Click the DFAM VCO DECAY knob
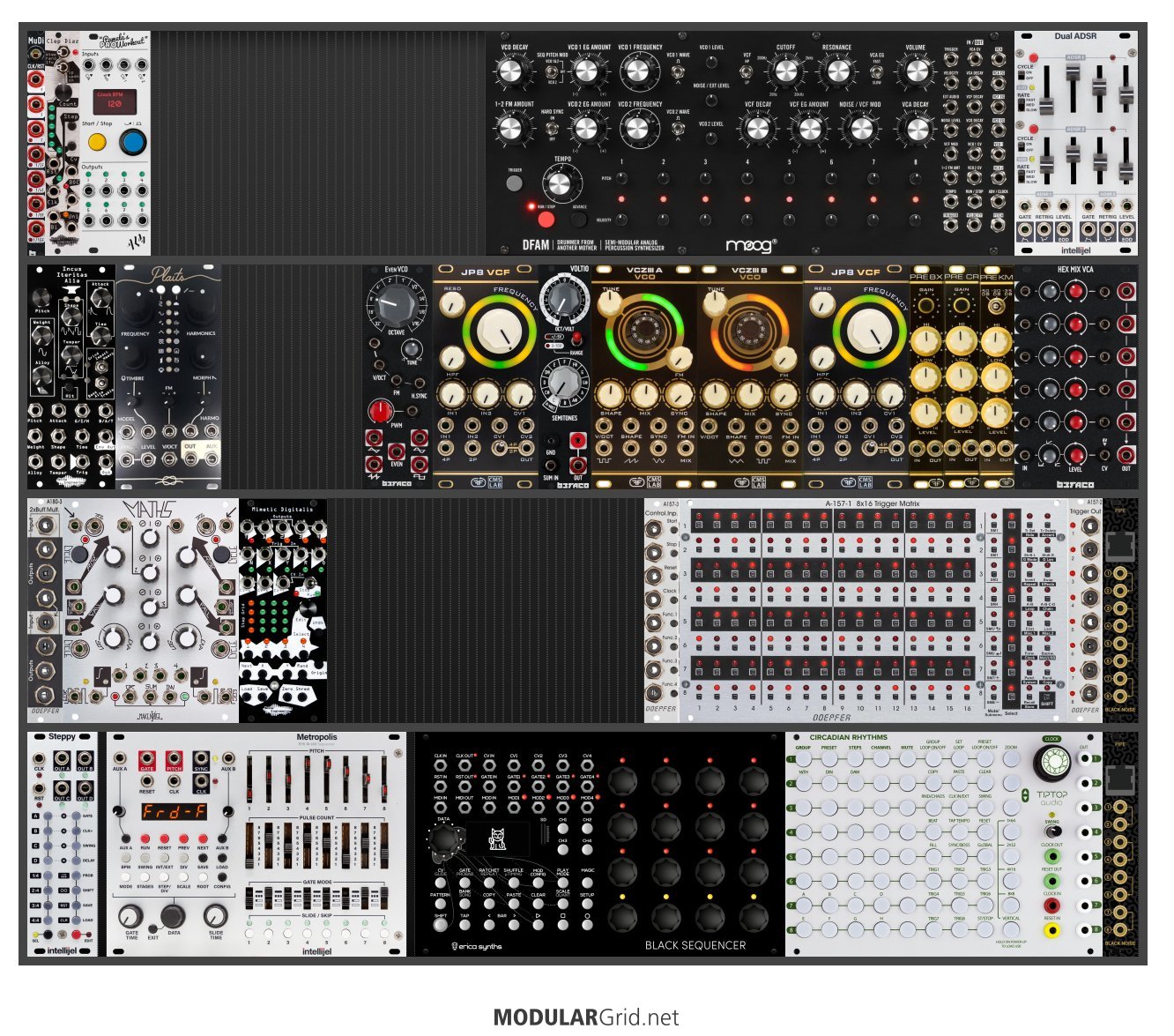Viewport: 1174px width, 1036px height. [512, 72]
